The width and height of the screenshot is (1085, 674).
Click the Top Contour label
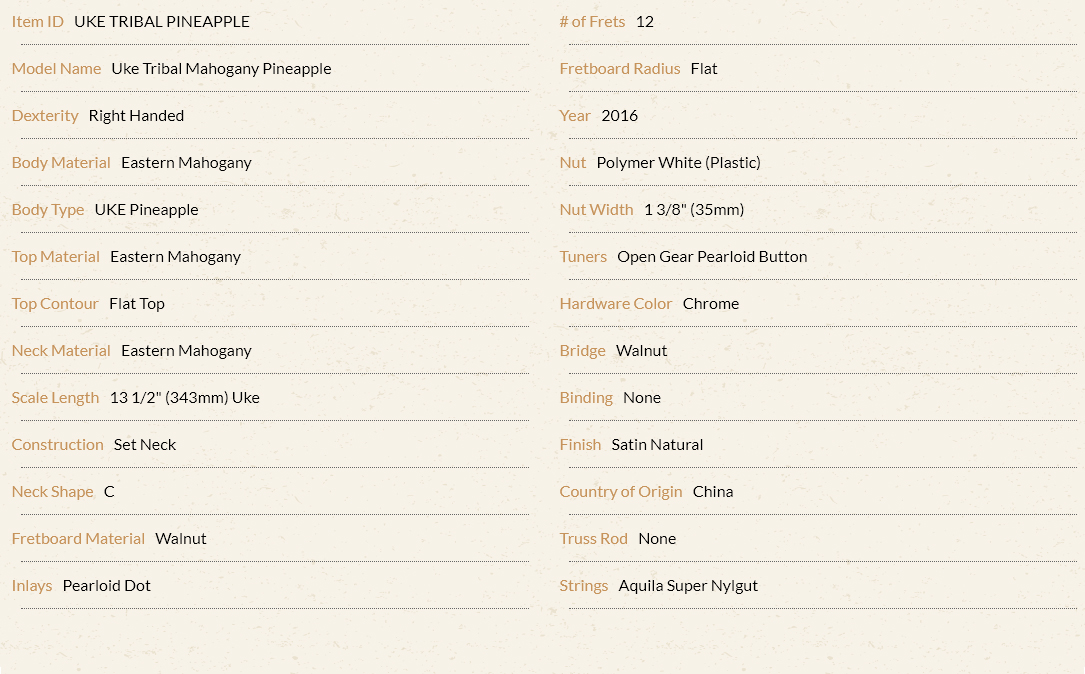[55, 304]
